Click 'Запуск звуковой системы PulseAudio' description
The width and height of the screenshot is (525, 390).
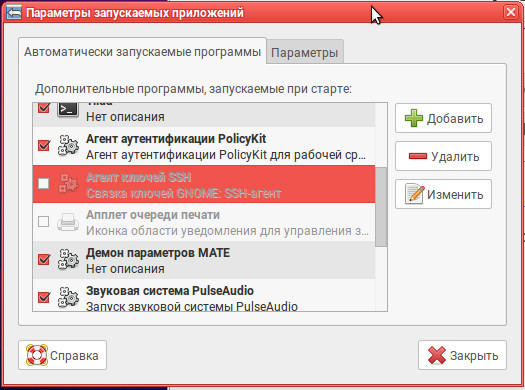192,306
